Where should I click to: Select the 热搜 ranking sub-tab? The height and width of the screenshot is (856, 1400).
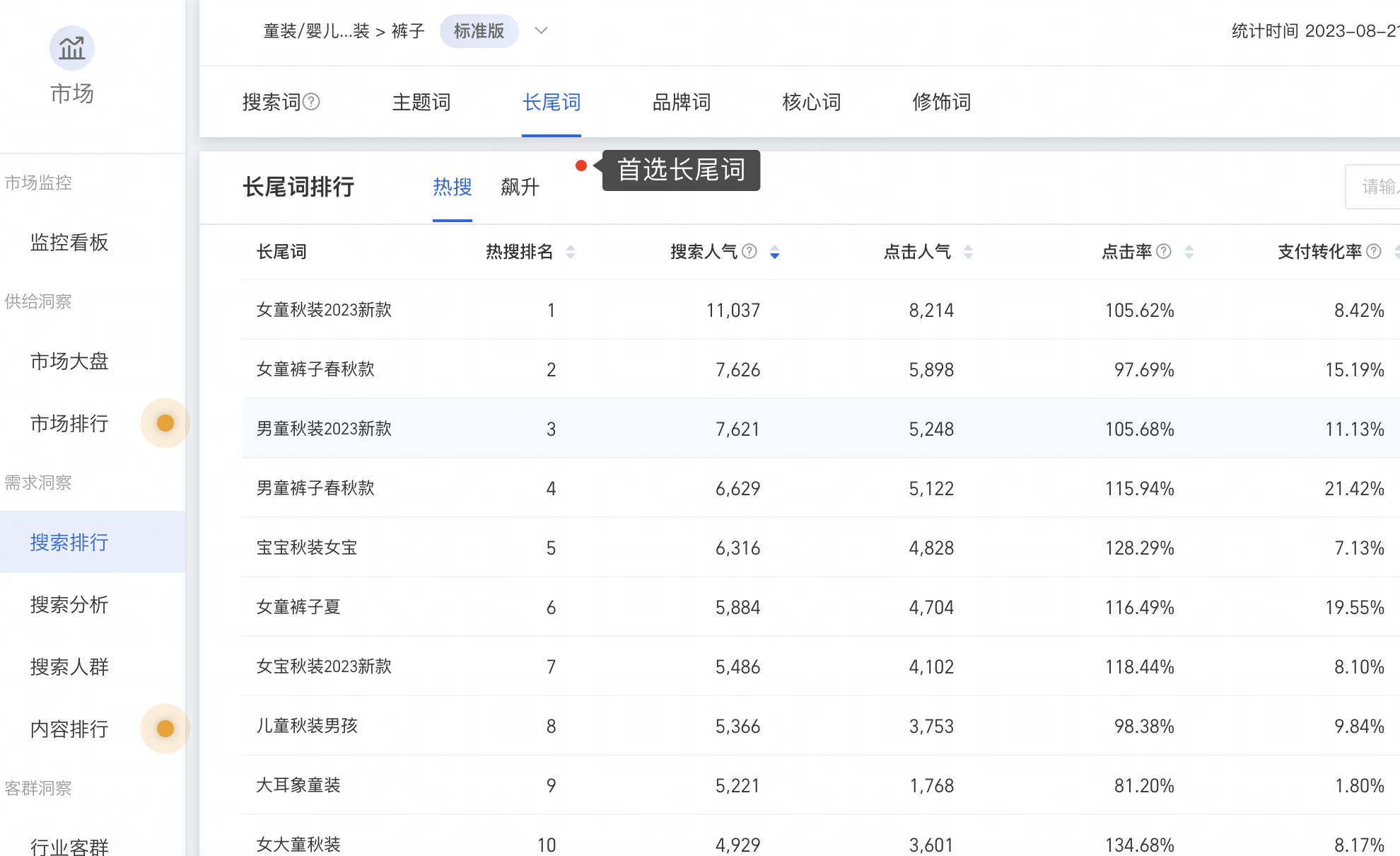pyautogui.click(x=453, y=187)
